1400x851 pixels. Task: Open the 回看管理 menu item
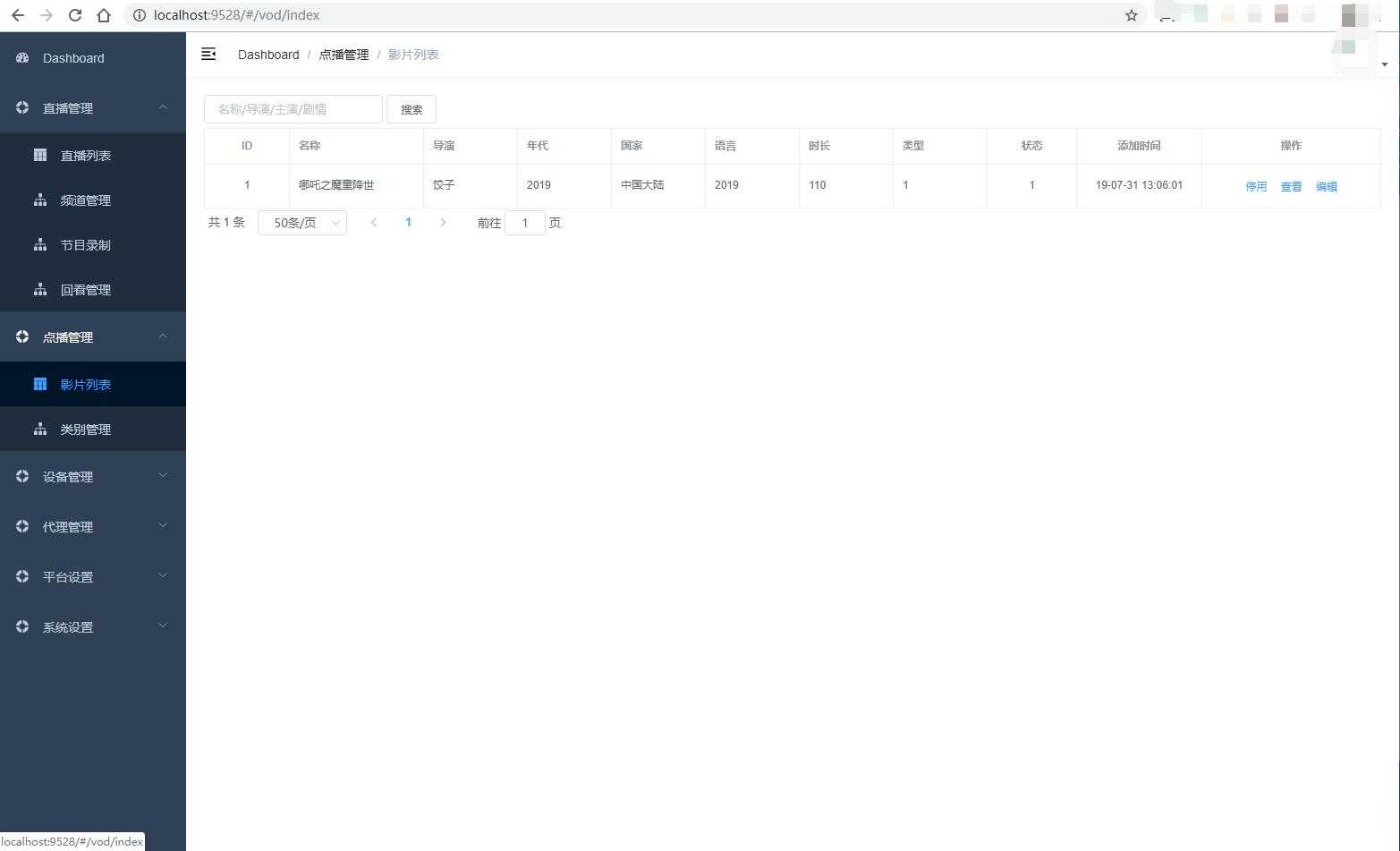[93, 290]
